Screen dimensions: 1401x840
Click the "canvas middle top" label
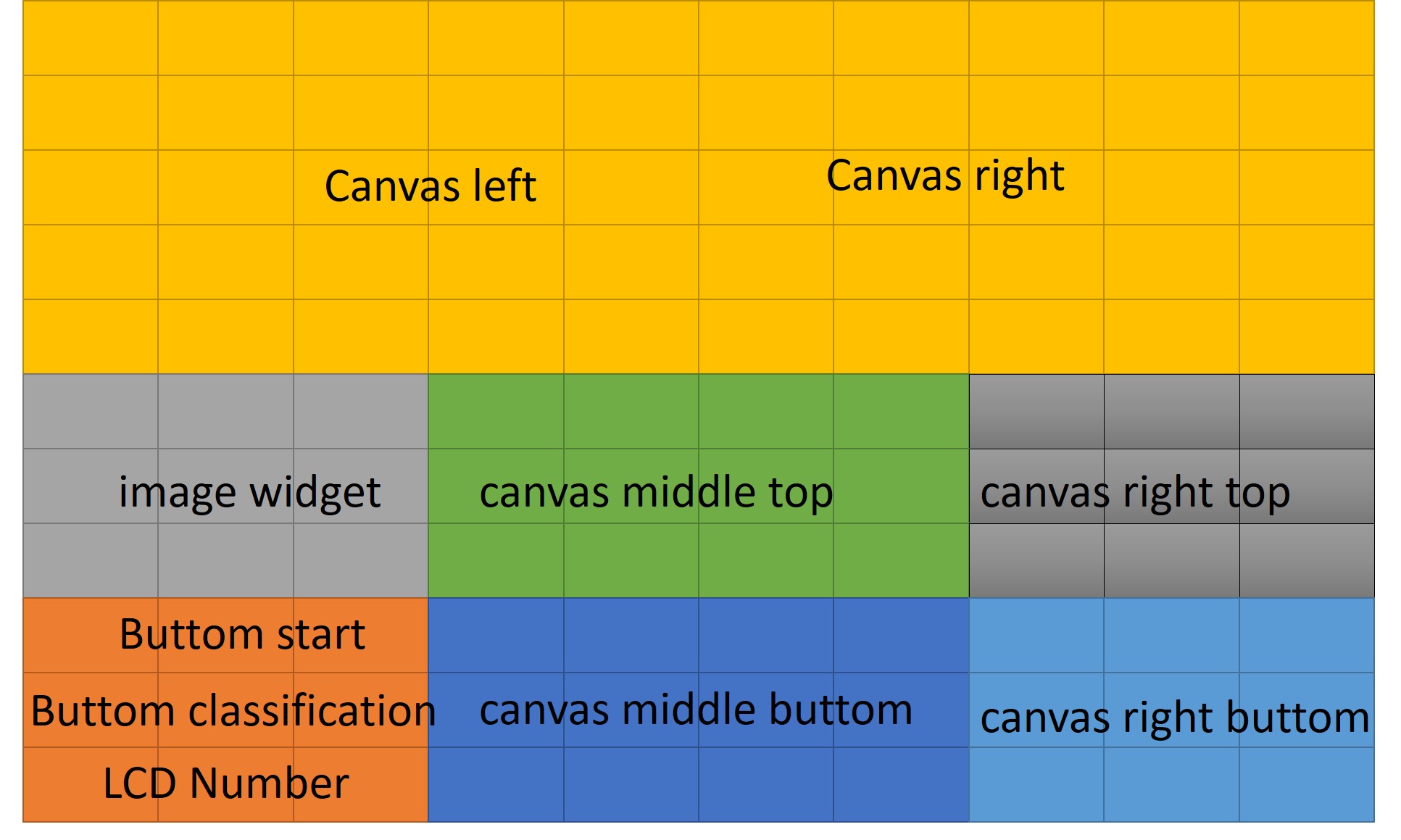point(656,493)
